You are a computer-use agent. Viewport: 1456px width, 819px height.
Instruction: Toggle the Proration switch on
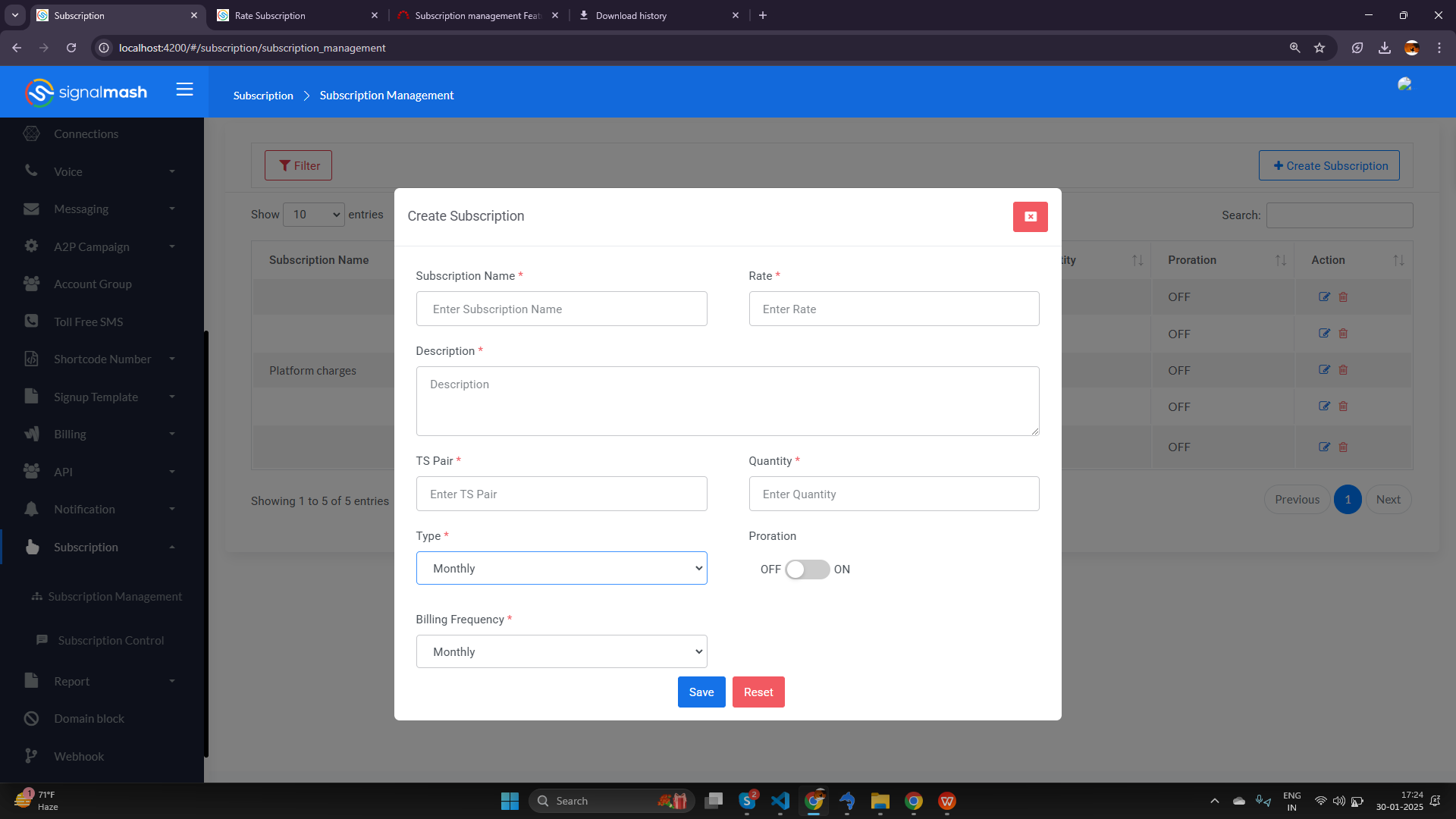click(x=807, y=570)
